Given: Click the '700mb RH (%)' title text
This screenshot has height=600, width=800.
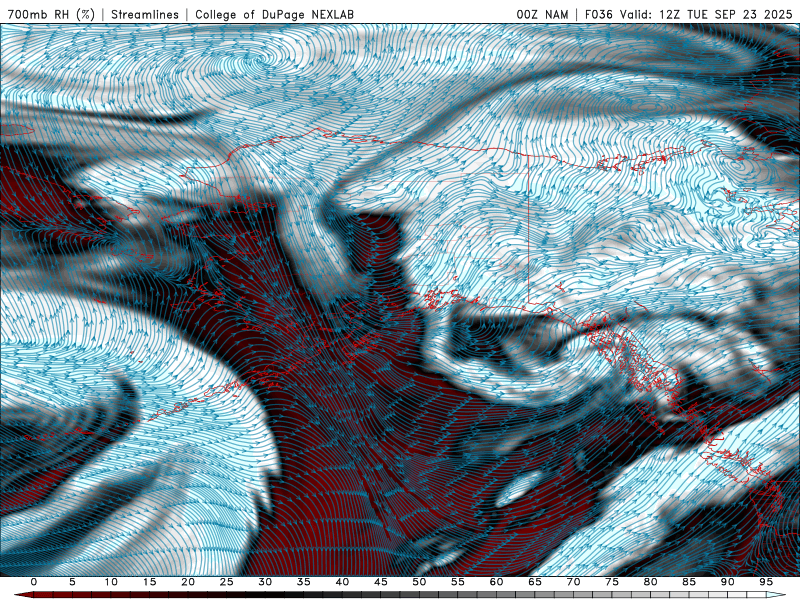Looking at the screenshot, I should 51,14.
